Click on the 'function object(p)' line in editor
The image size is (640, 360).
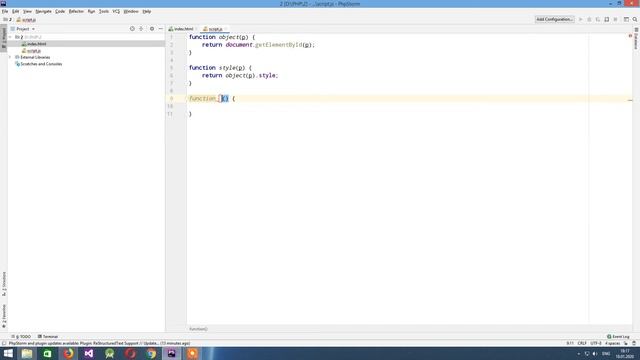click(222, 37)
